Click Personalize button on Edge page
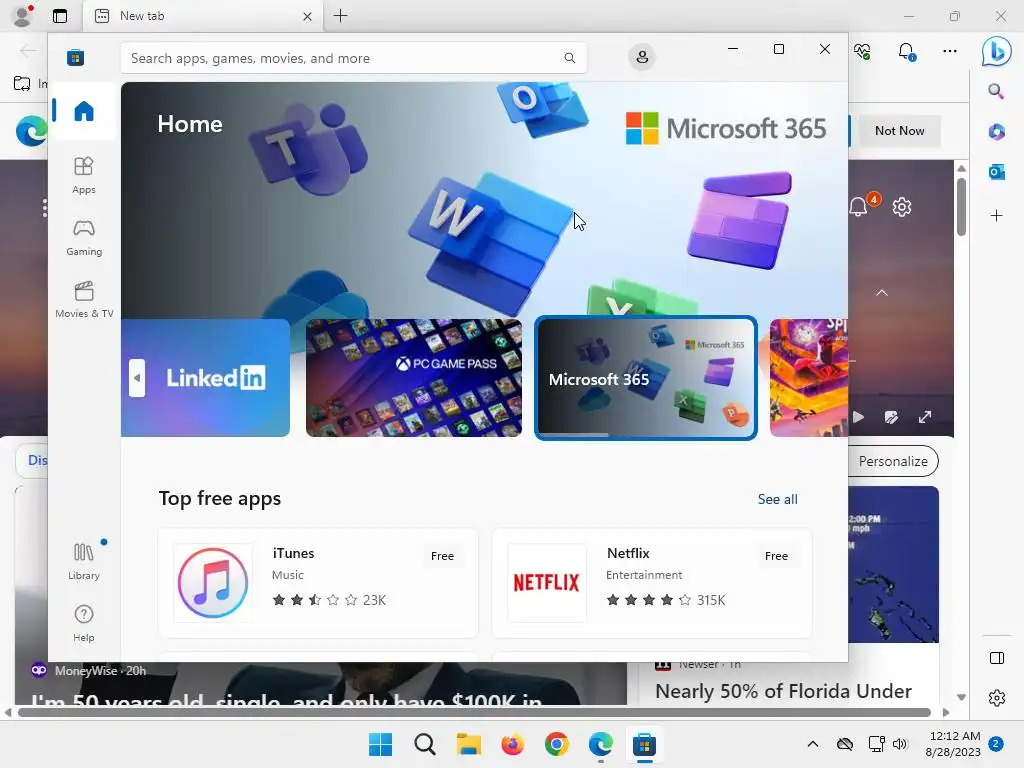The width and height of the screenshot is (1024, 768). (893, 461)
